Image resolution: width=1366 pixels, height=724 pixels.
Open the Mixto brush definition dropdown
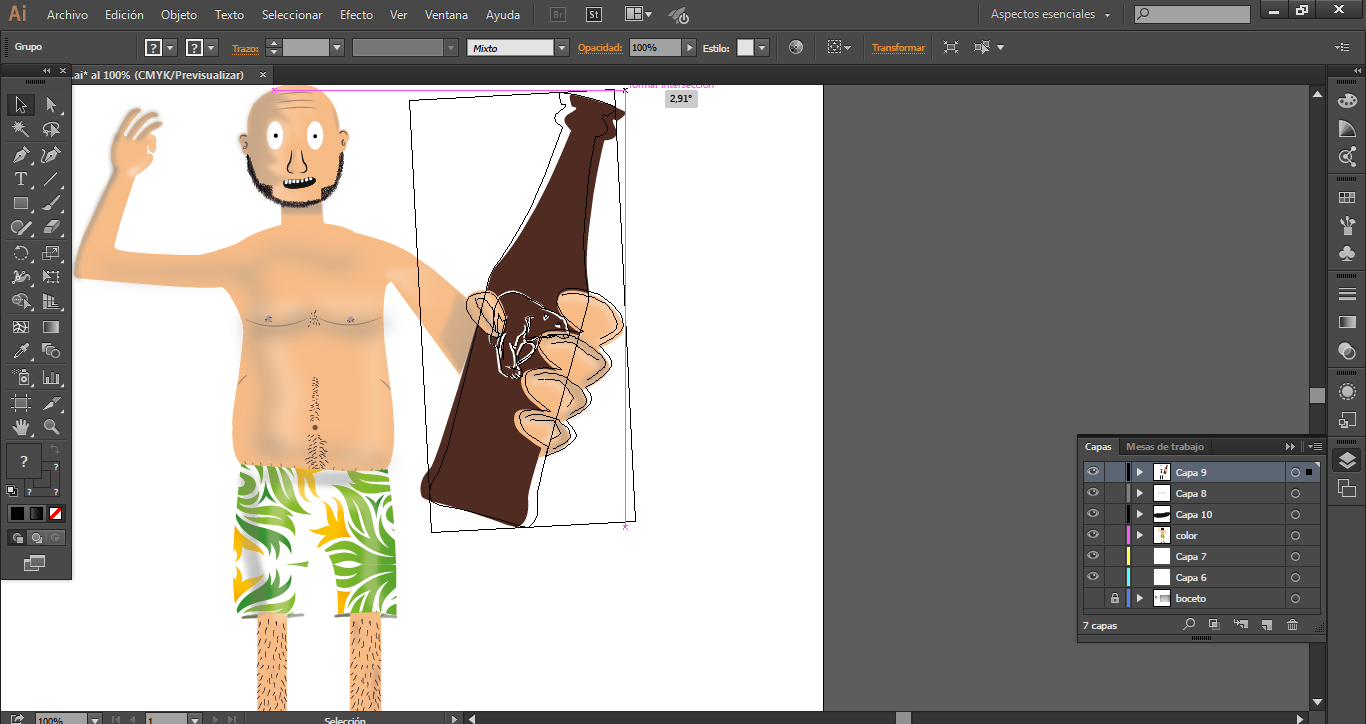pos(562,48)
